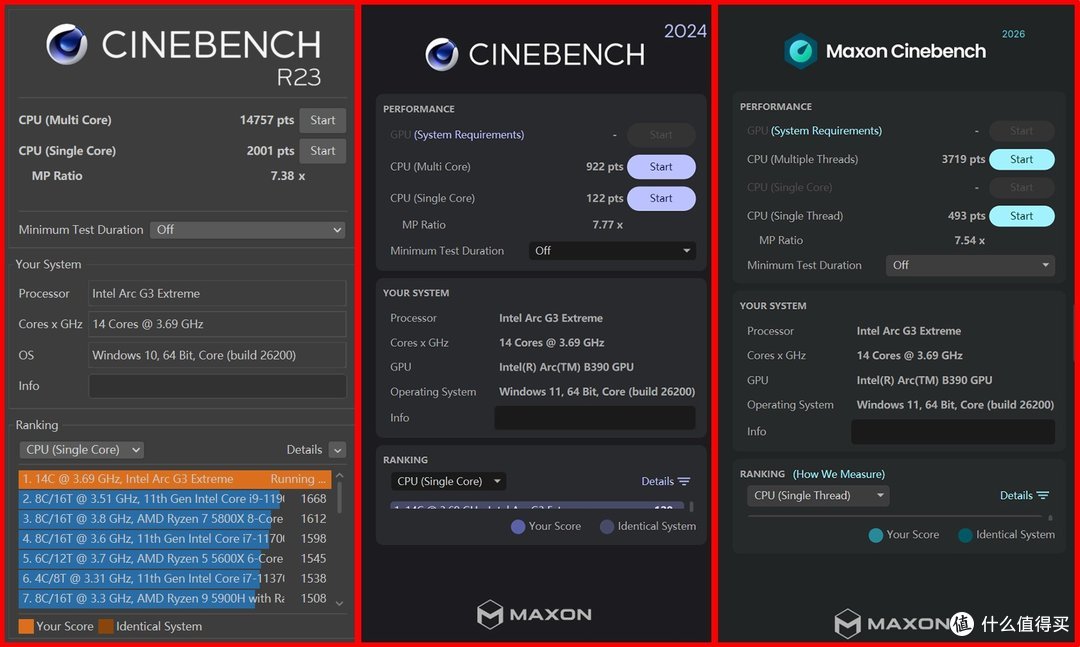The width and height of the screenshot is (1080, 647).
Task: Click the R23 Info input field
Action: coord(217,386)
